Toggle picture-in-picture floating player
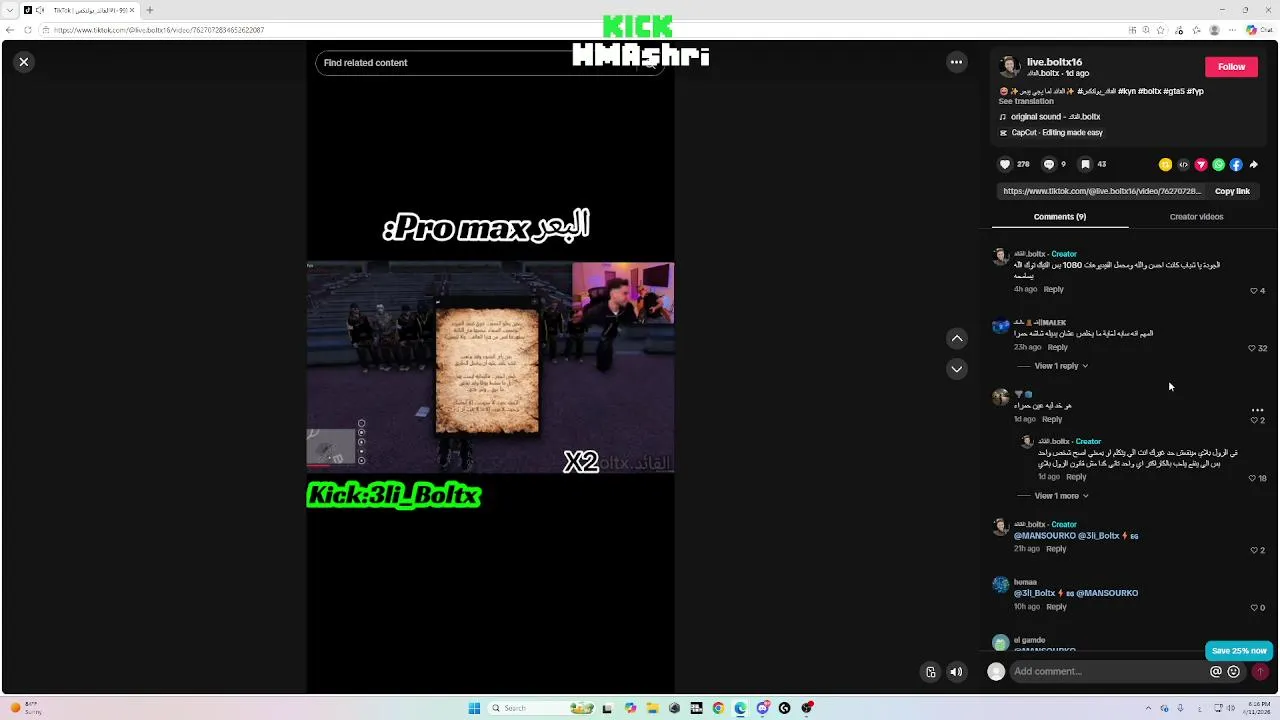The width and height of the screenshot is (1280, 720). [x=931, y=672]
